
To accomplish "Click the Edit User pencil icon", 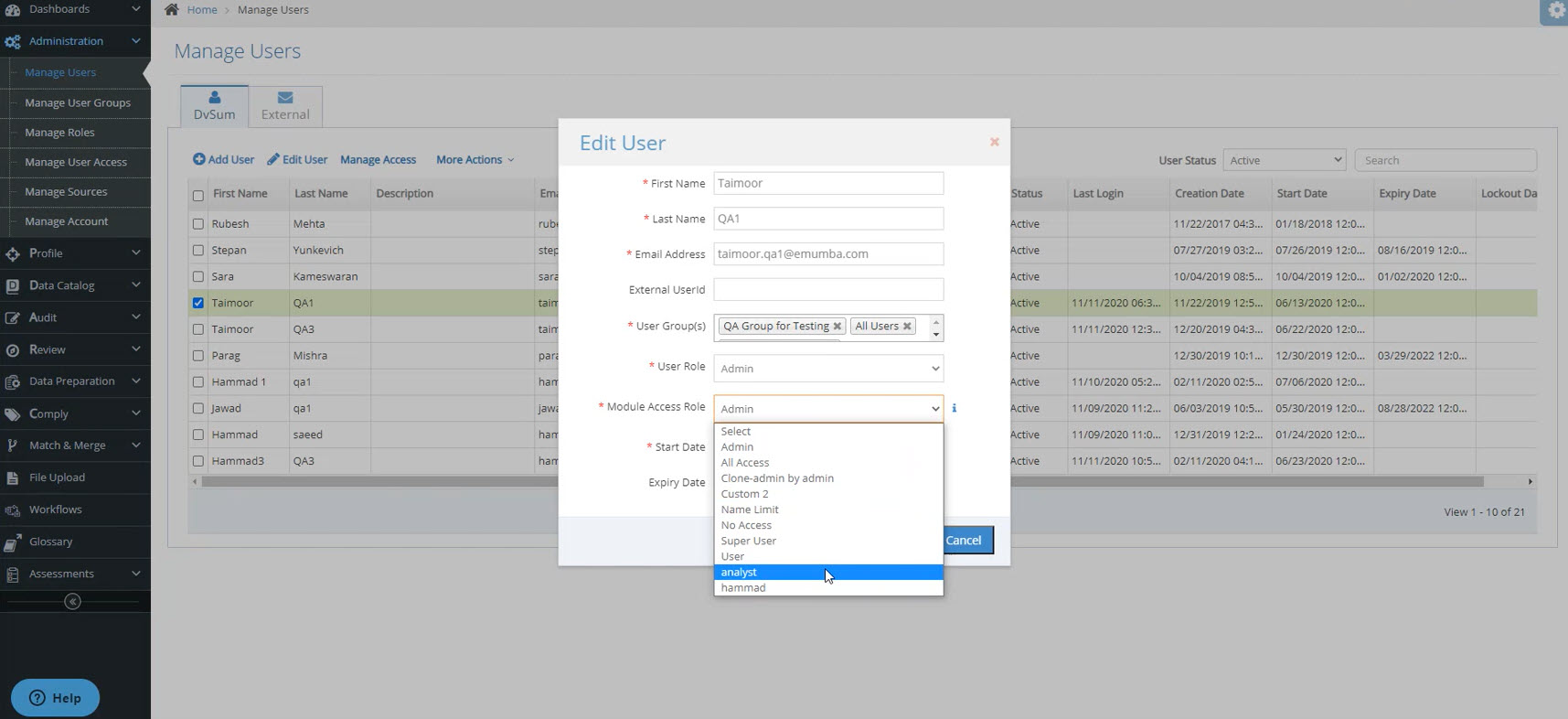I will (273, 159).
